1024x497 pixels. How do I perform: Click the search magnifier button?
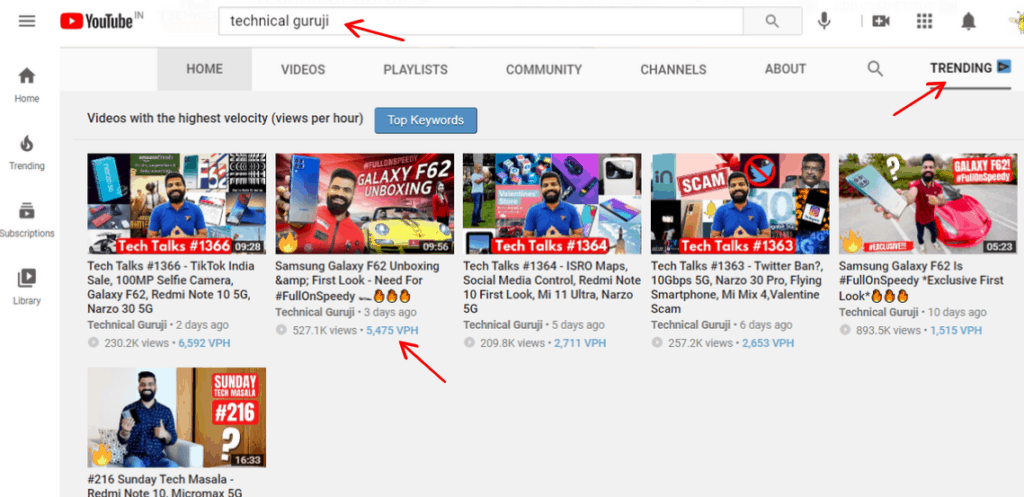click(x=772, y=22)
